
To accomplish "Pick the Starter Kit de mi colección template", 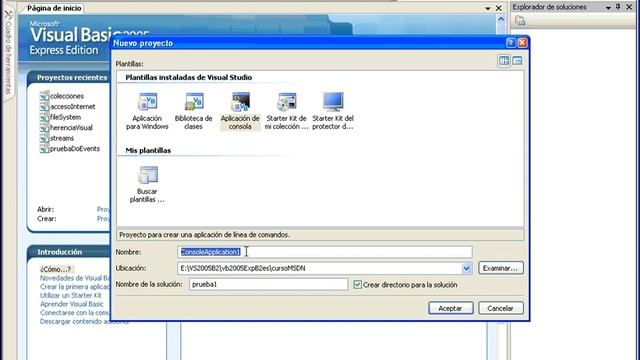I will [287, 111].
